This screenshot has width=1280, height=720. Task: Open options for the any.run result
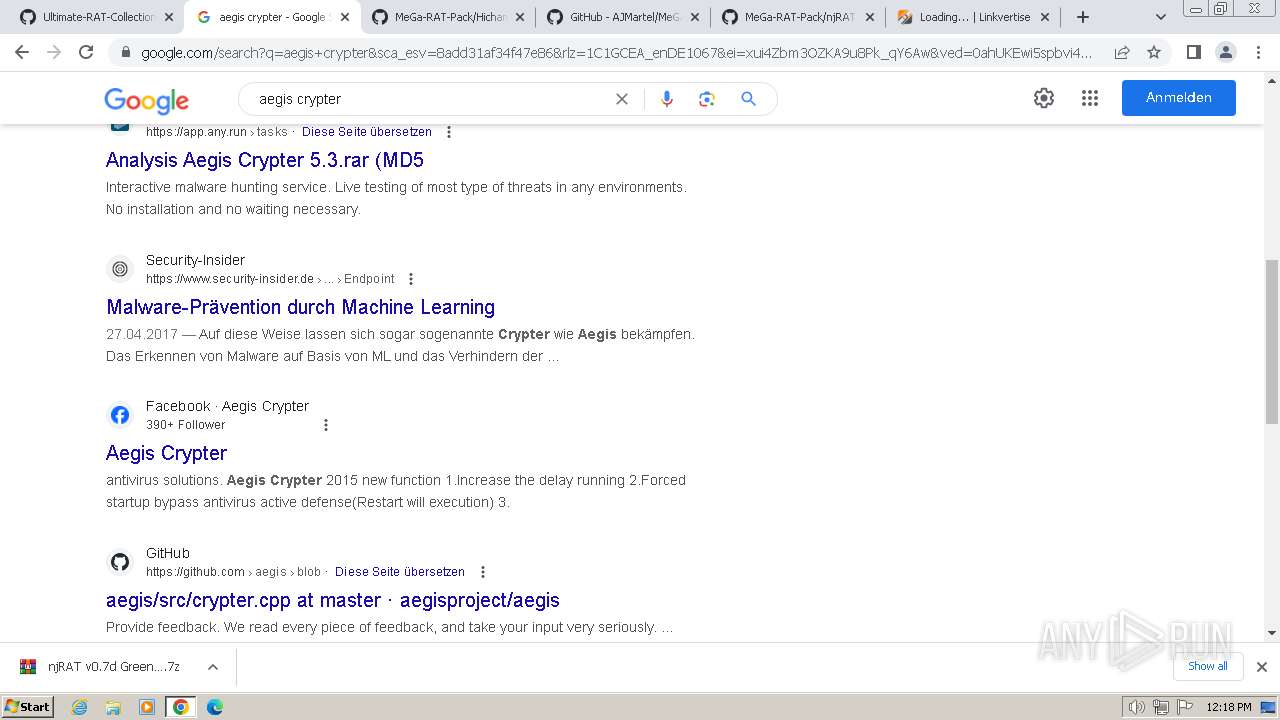(x=449, y=132)
